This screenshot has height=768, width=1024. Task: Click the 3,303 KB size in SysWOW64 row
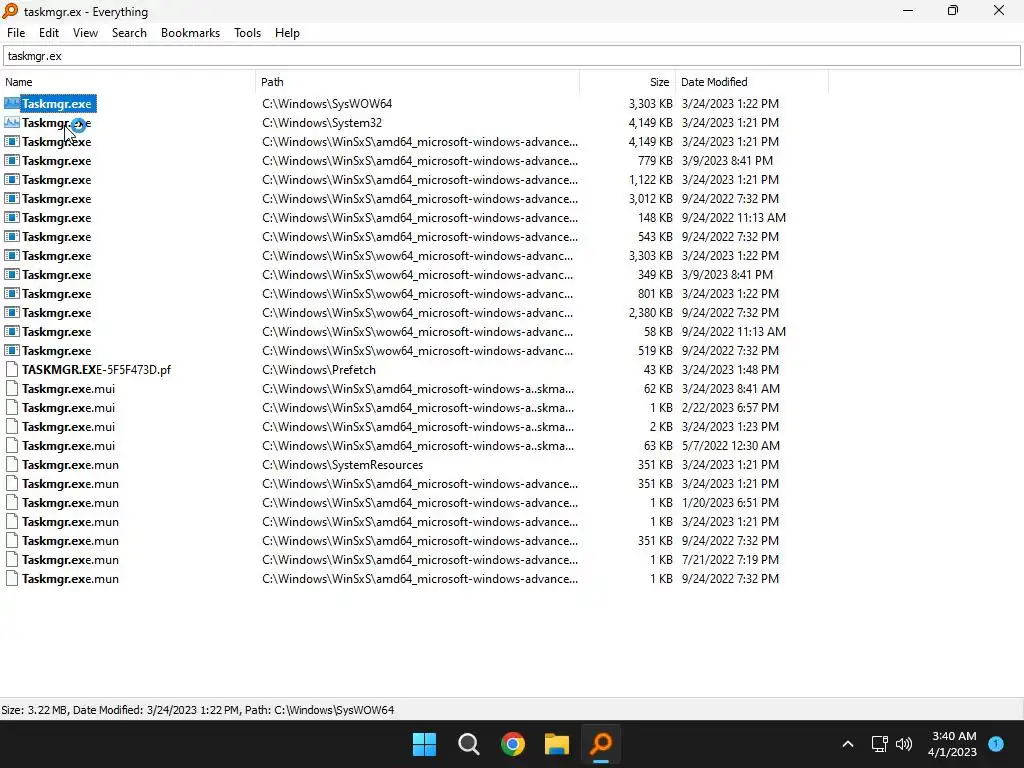click(x=650, y=104)
